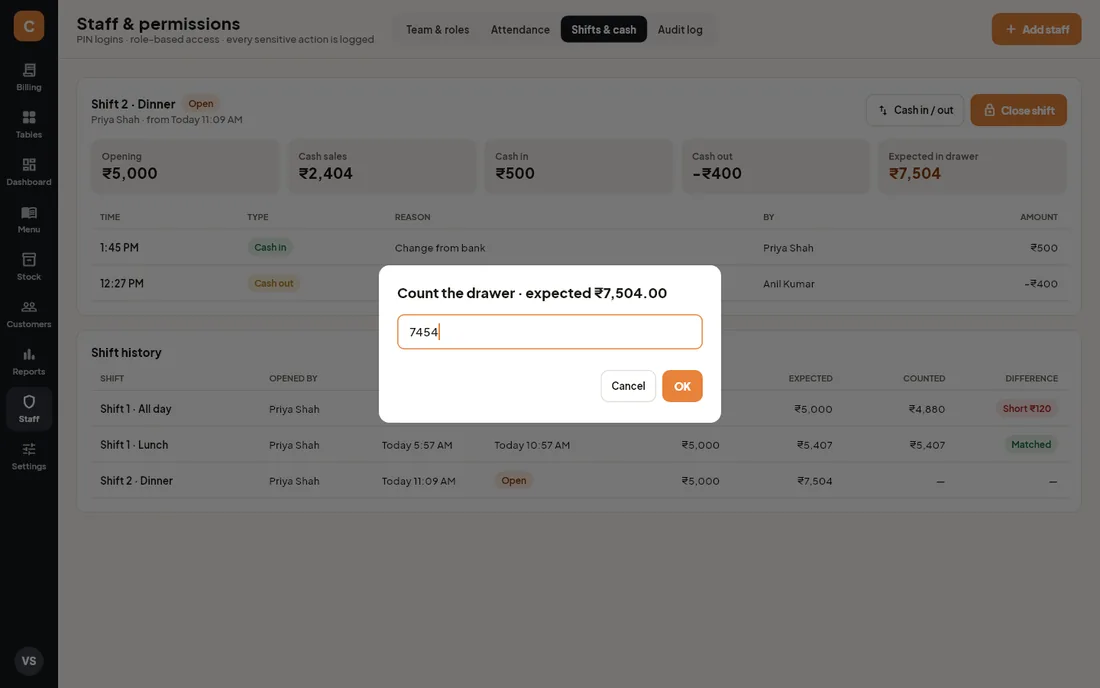Click the green Cash in type badge
1100x688 pixels.
(270, 248)
